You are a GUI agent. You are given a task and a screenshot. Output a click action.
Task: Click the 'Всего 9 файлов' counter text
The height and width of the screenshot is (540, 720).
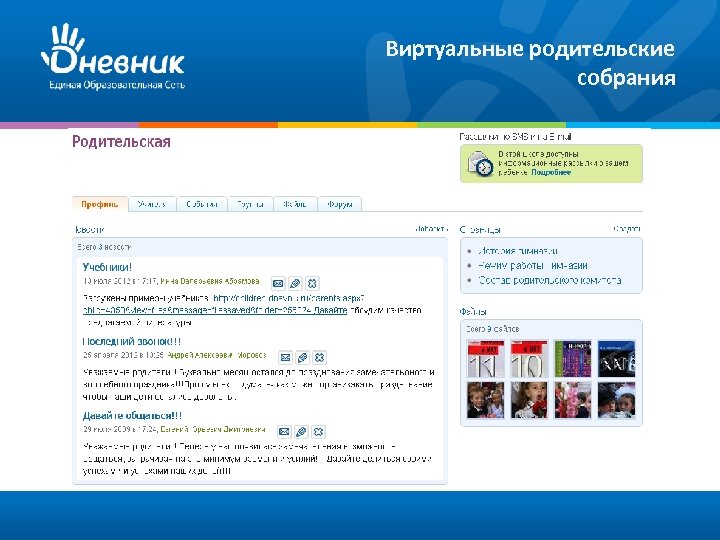coord(492,329)
